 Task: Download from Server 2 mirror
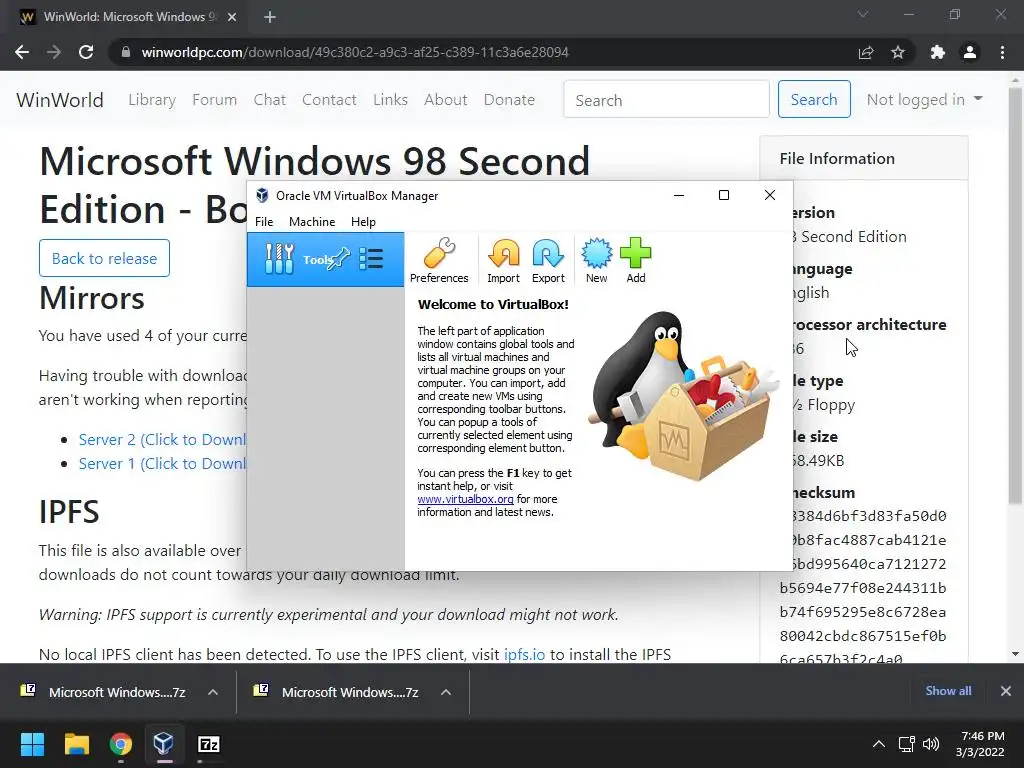(x=162, y=440)
